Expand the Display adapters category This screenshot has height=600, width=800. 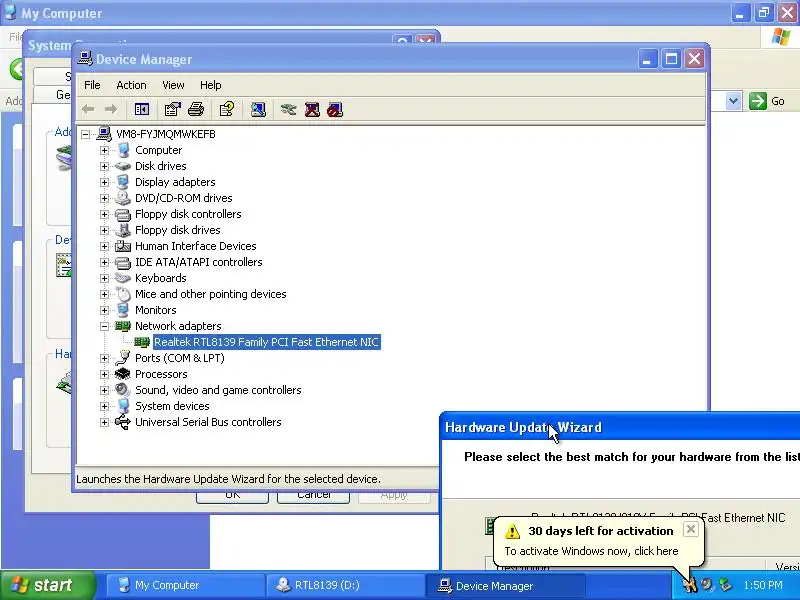105,182
